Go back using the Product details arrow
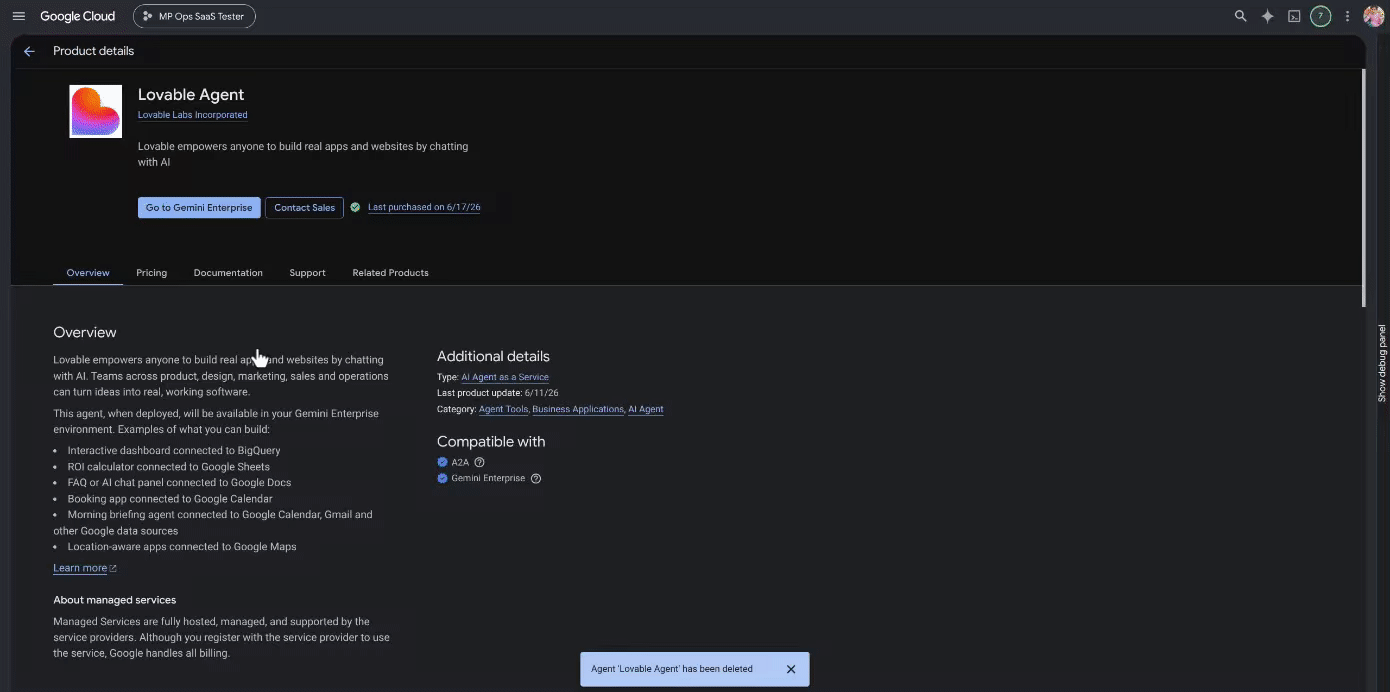Screen dimensions: 1390x692 point(29,51)
